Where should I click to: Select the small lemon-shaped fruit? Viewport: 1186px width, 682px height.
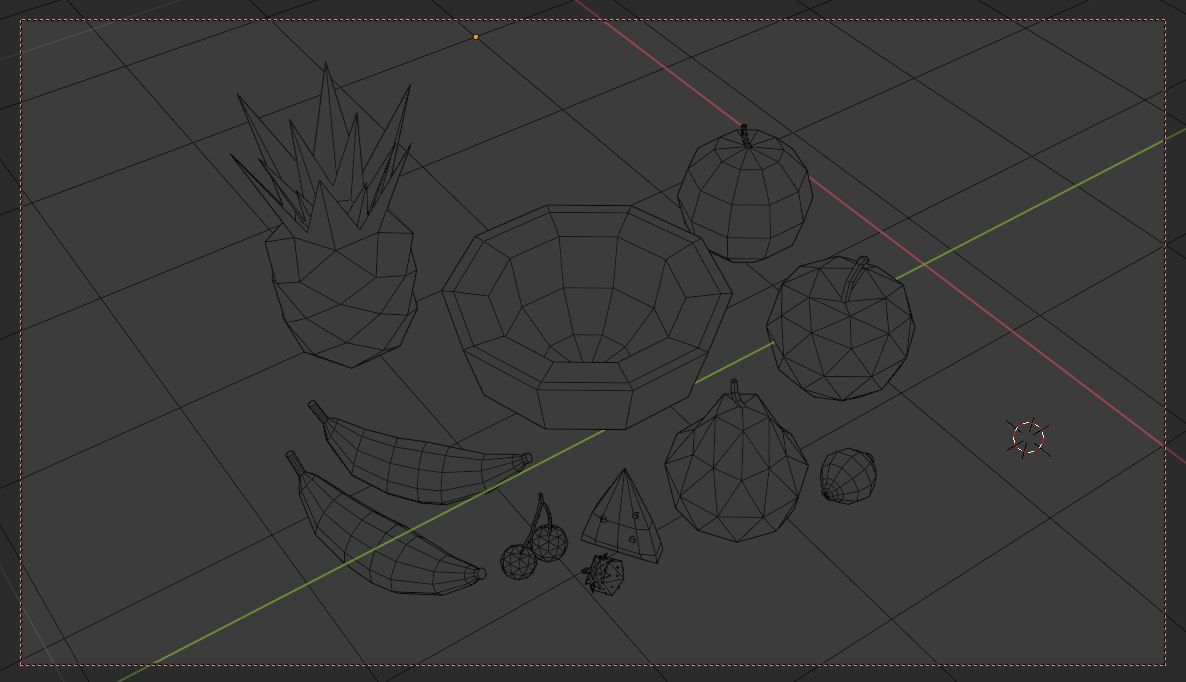pyautogui.click(x=848, y=476)
